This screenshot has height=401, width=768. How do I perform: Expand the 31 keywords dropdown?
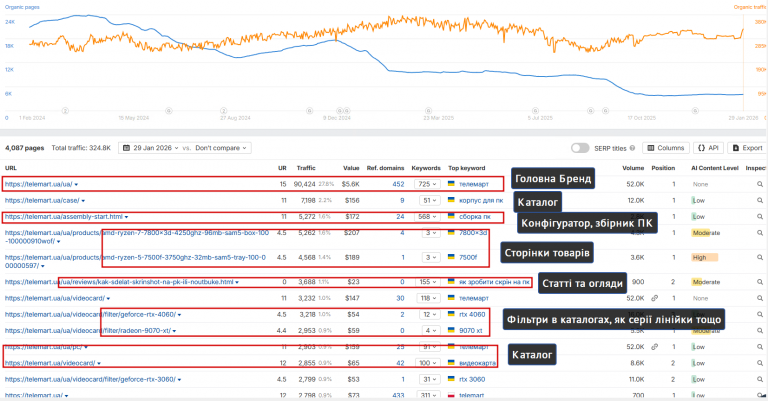coord(430,379)
